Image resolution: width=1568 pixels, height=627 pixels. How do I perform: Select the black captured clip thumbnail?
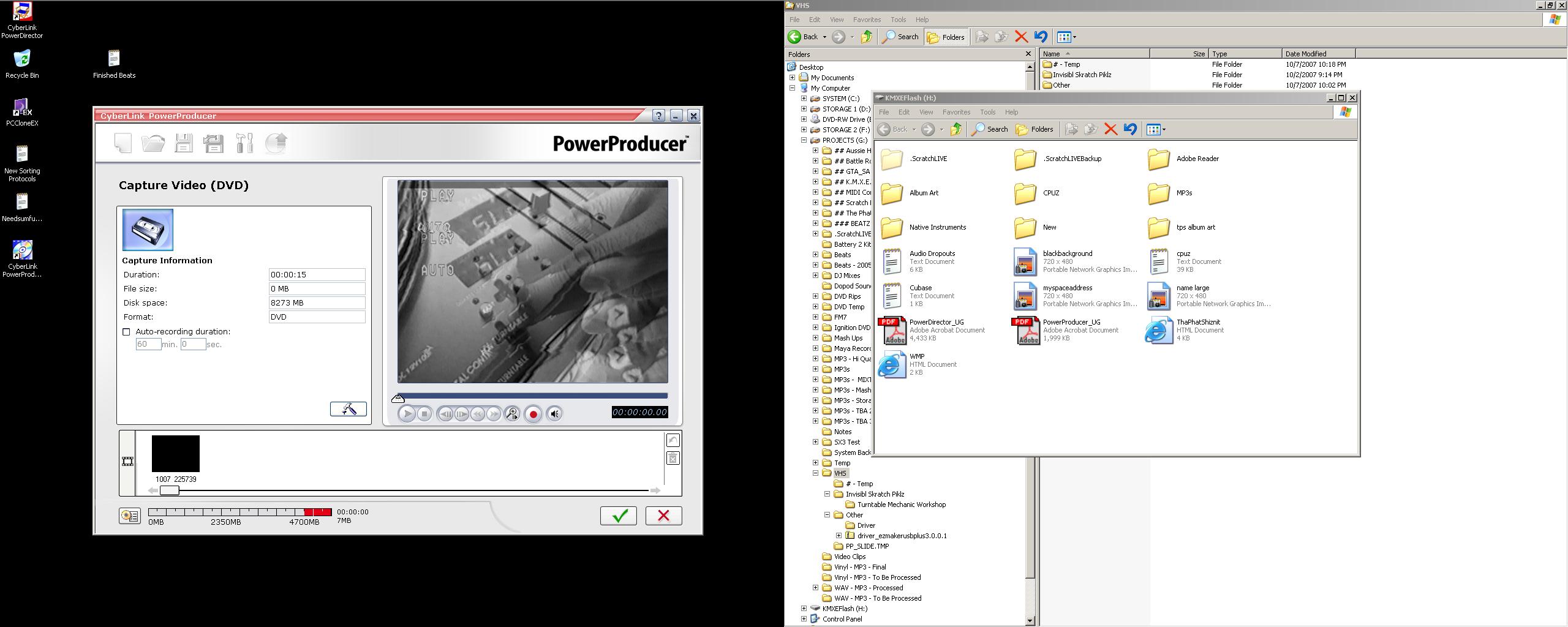pyautogui.click(x=176, y=454)
